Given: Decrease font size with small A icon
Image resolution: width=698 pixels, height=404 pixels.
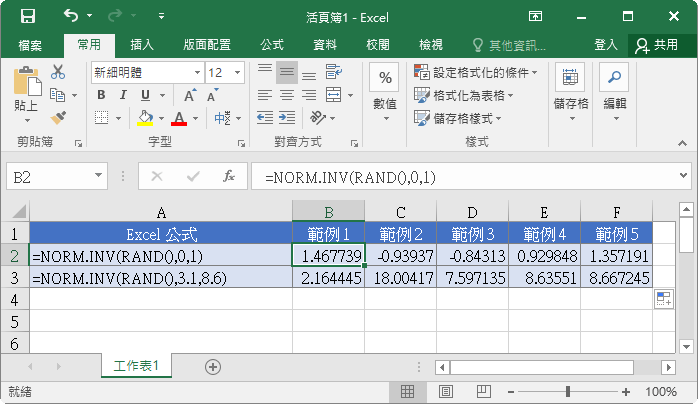Looking at the screenshot, I should (x=213, y=95).
